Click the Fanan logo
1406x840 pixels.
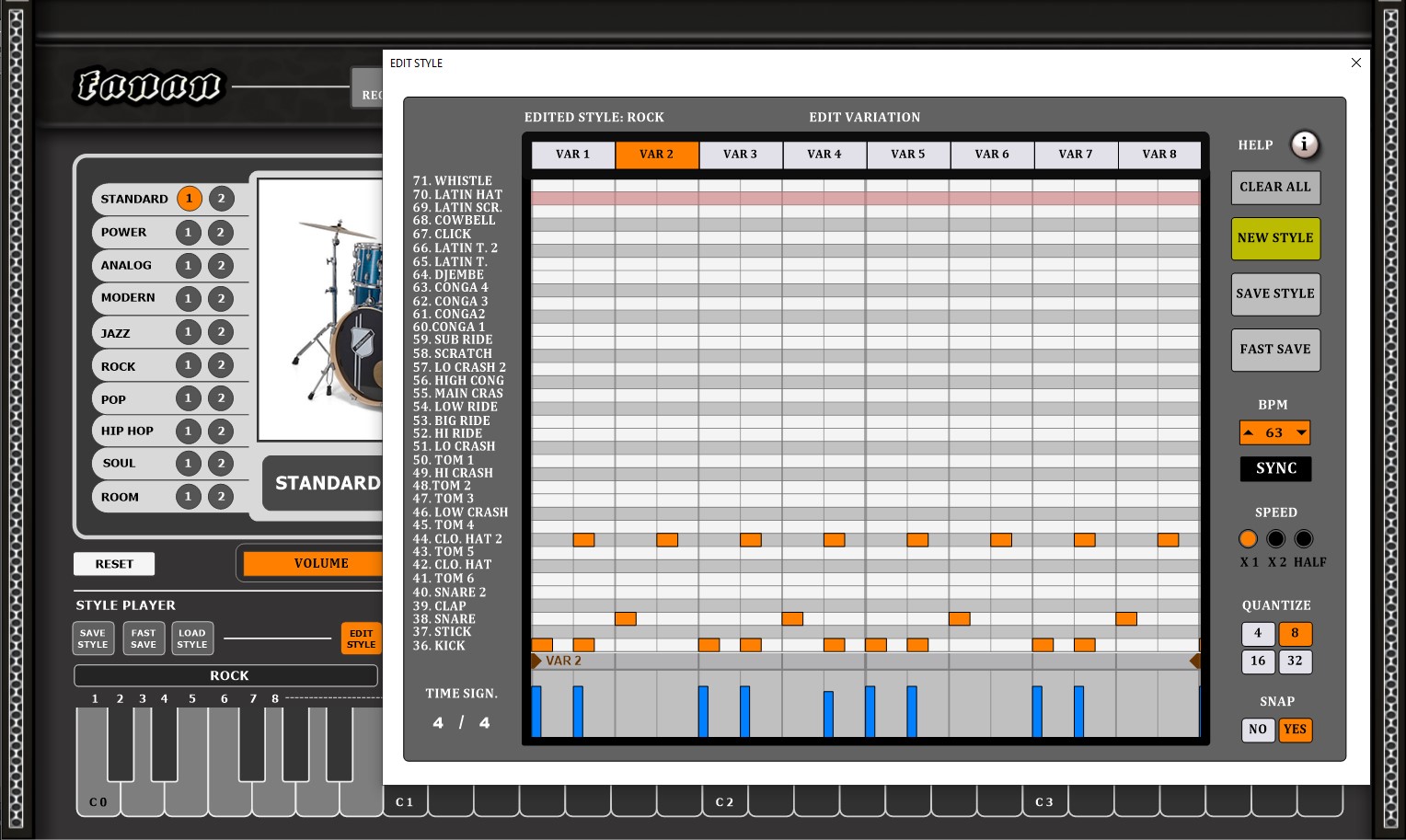click(x=148, y=86)
